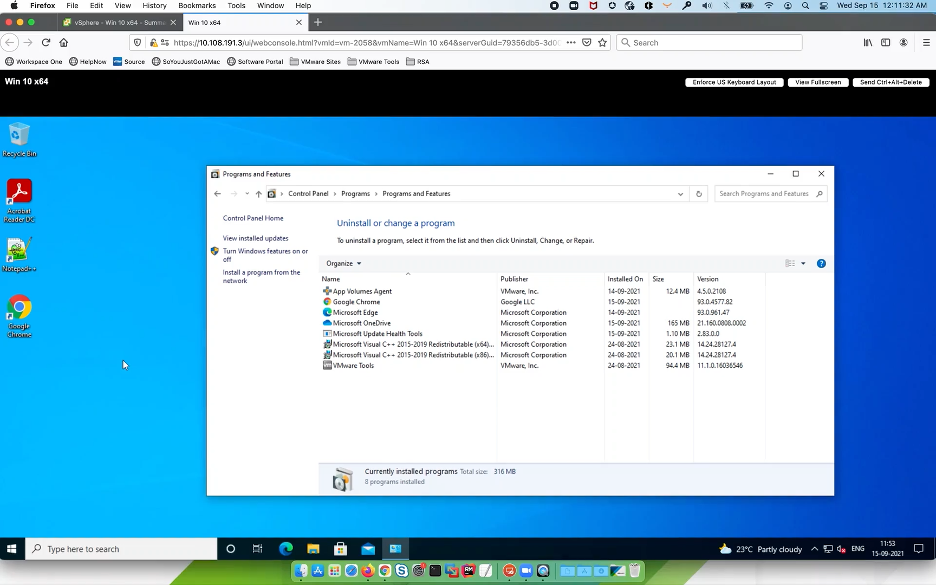936x586 pixels.
Task: Go up one level in Control Panel
Action: tap(258, 194)
